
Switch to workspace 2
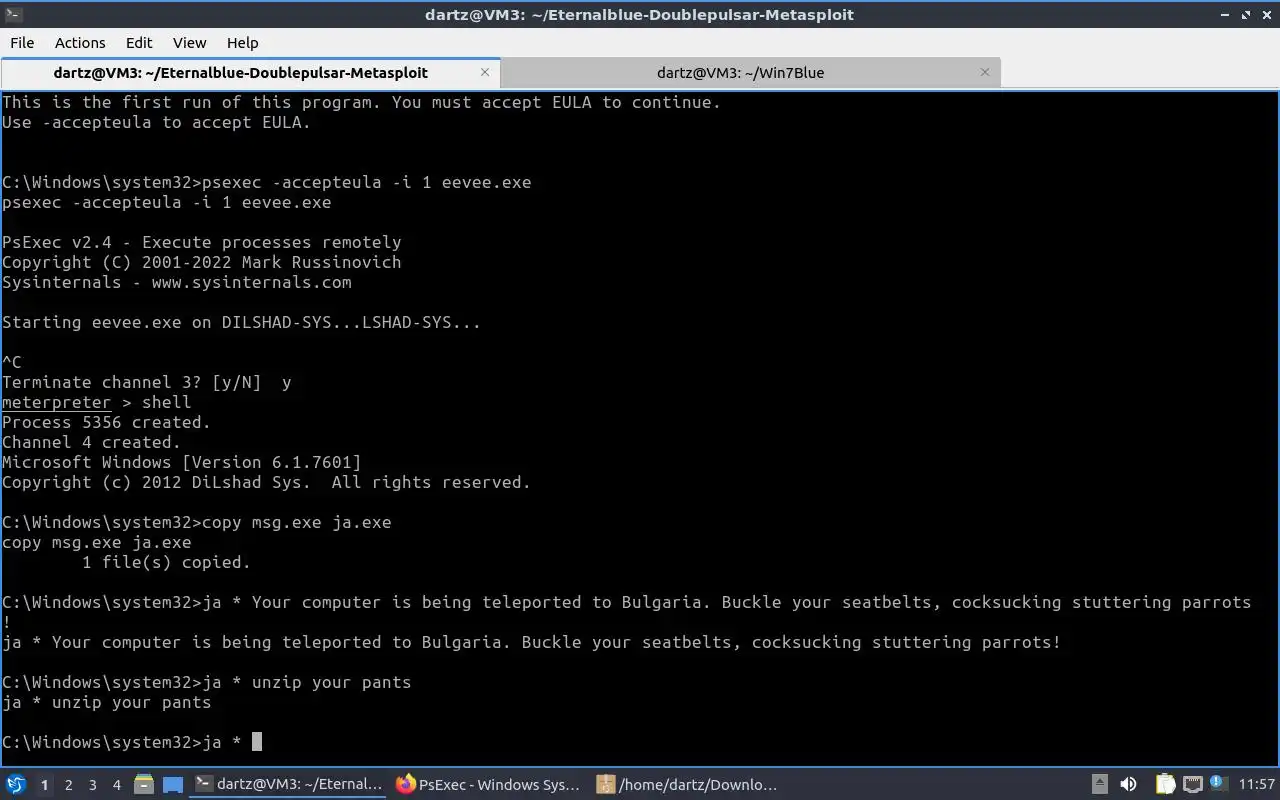click(68, 785)
